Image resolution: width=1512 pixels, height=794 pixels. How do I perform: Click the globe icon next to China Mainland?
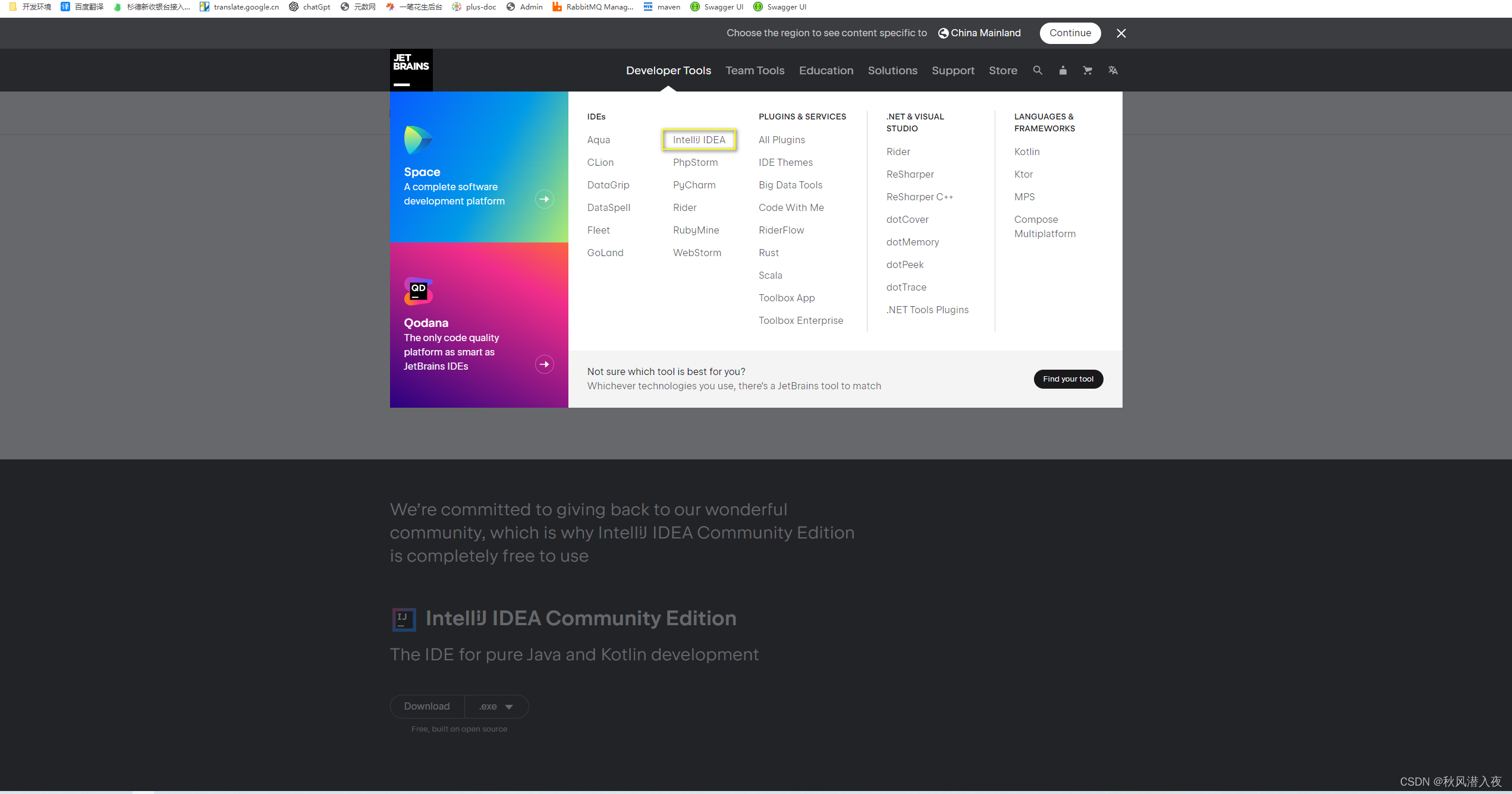coord(943,33)
